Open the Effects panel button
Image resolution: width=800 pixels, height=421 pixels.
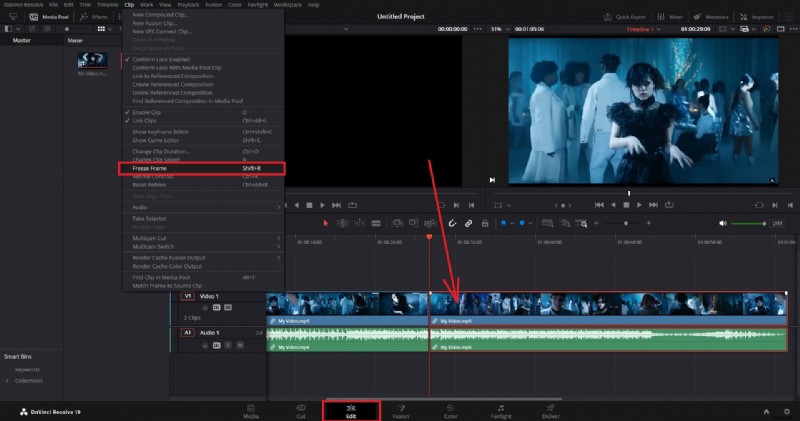(93, 17)
